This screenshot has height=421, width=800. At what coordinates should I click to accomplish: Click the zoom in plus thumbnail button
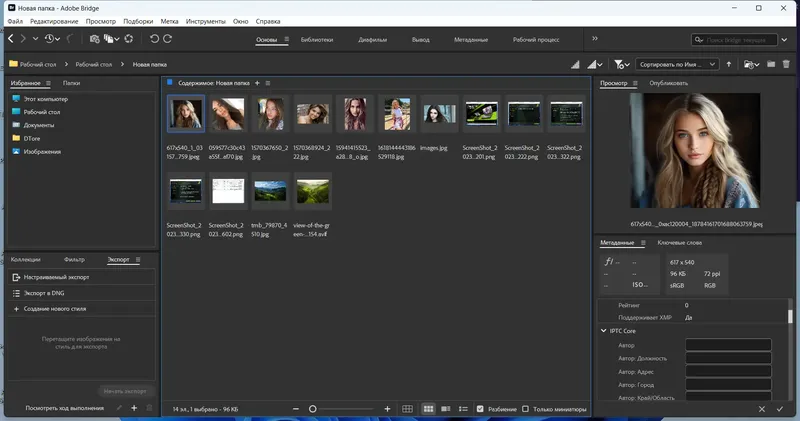pyautogui.click(x=387, y=409)
